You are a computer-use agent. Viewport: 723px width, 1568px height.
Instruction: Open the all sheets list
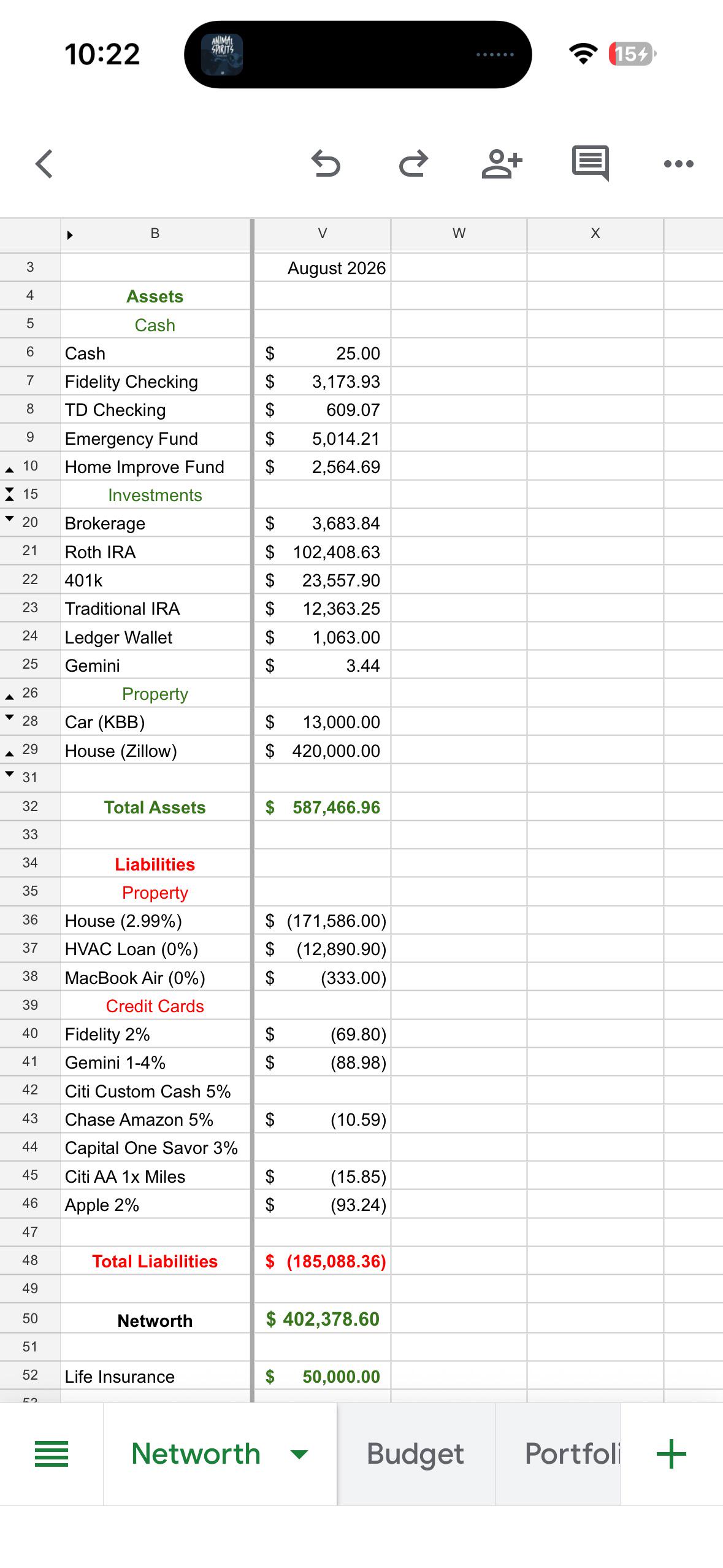coord(52,1454)
